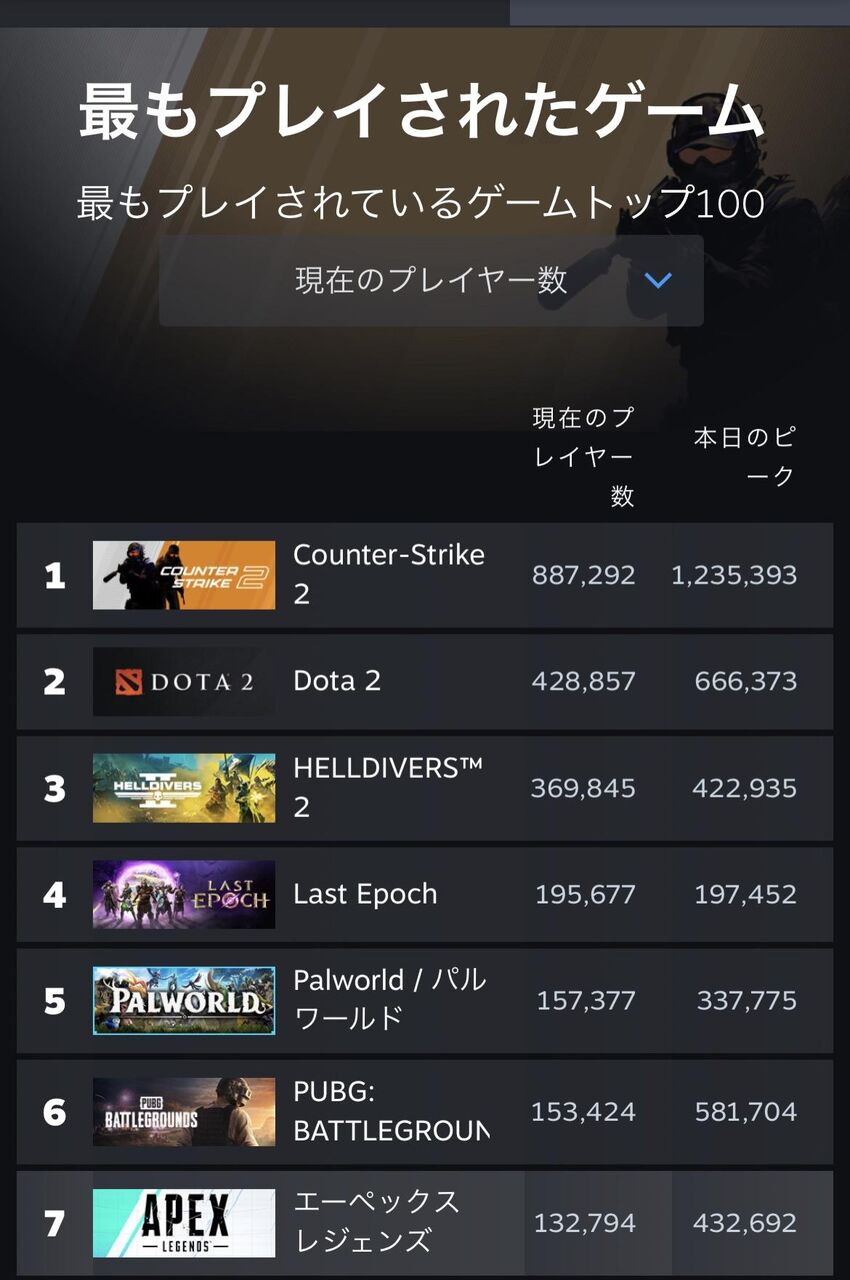Open the Dota 2 logo thumbnail
Screen dimensions: 850x1280
pyautogui.click(x=184, y=682)
